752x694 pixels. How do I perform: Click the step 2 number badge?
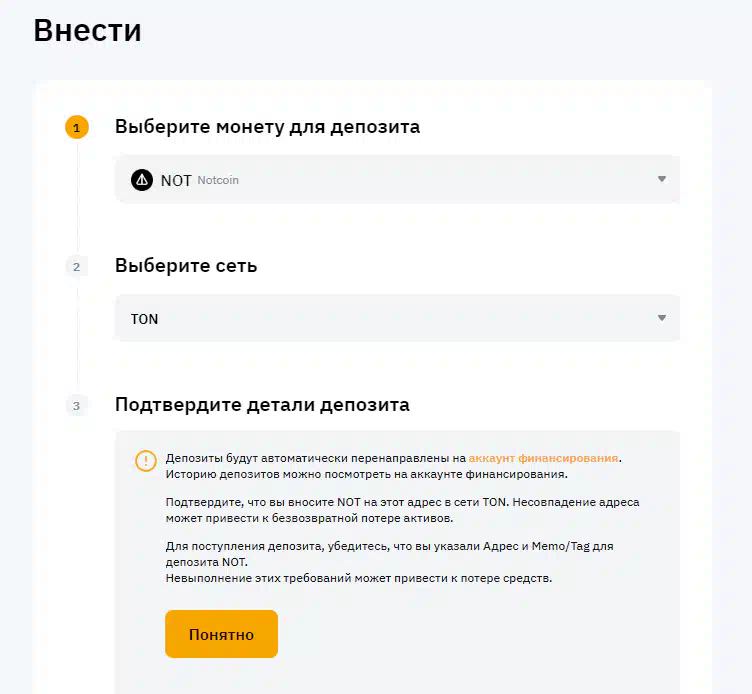77,267
